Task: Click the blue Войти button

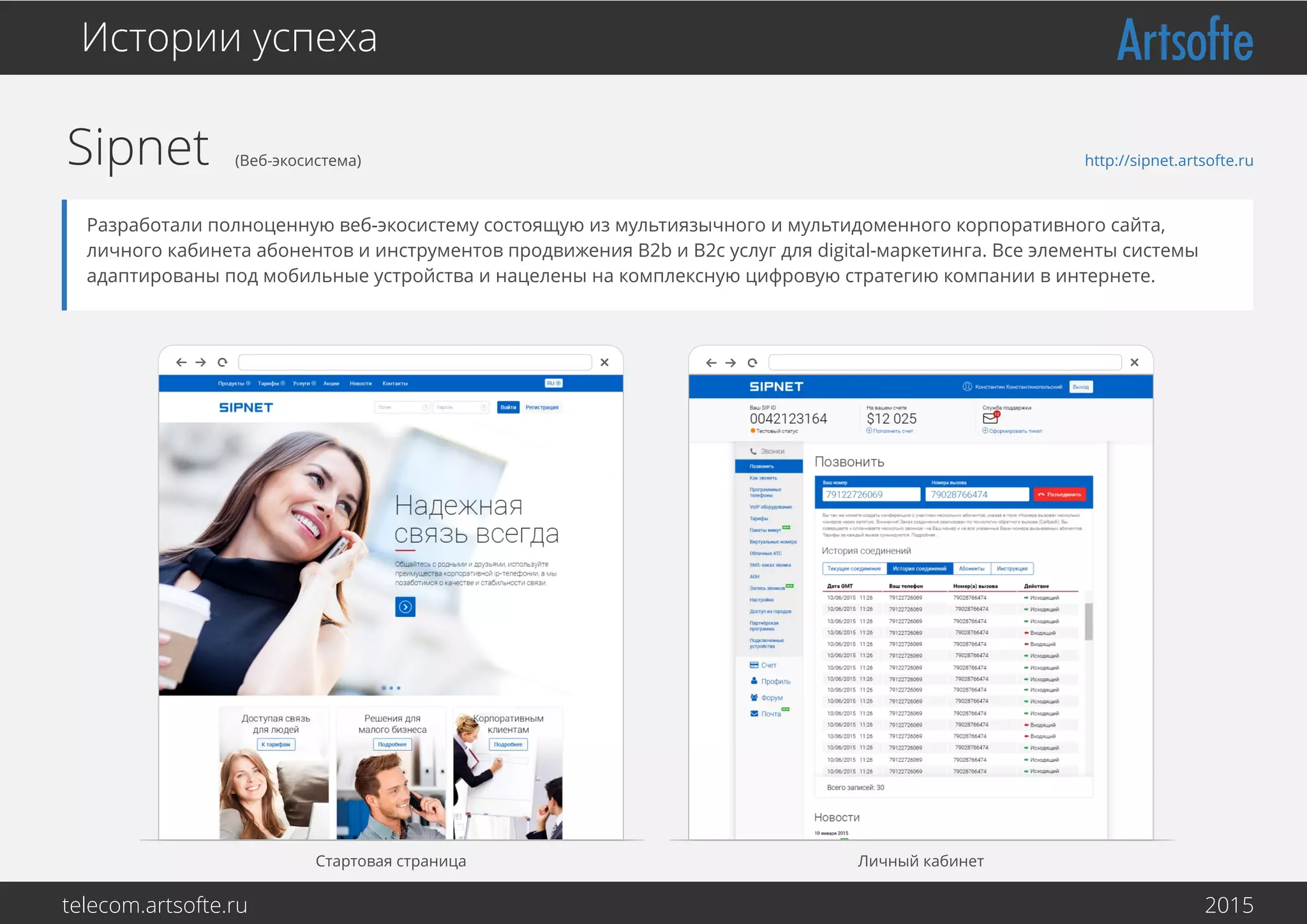Action: click(508, 407)
